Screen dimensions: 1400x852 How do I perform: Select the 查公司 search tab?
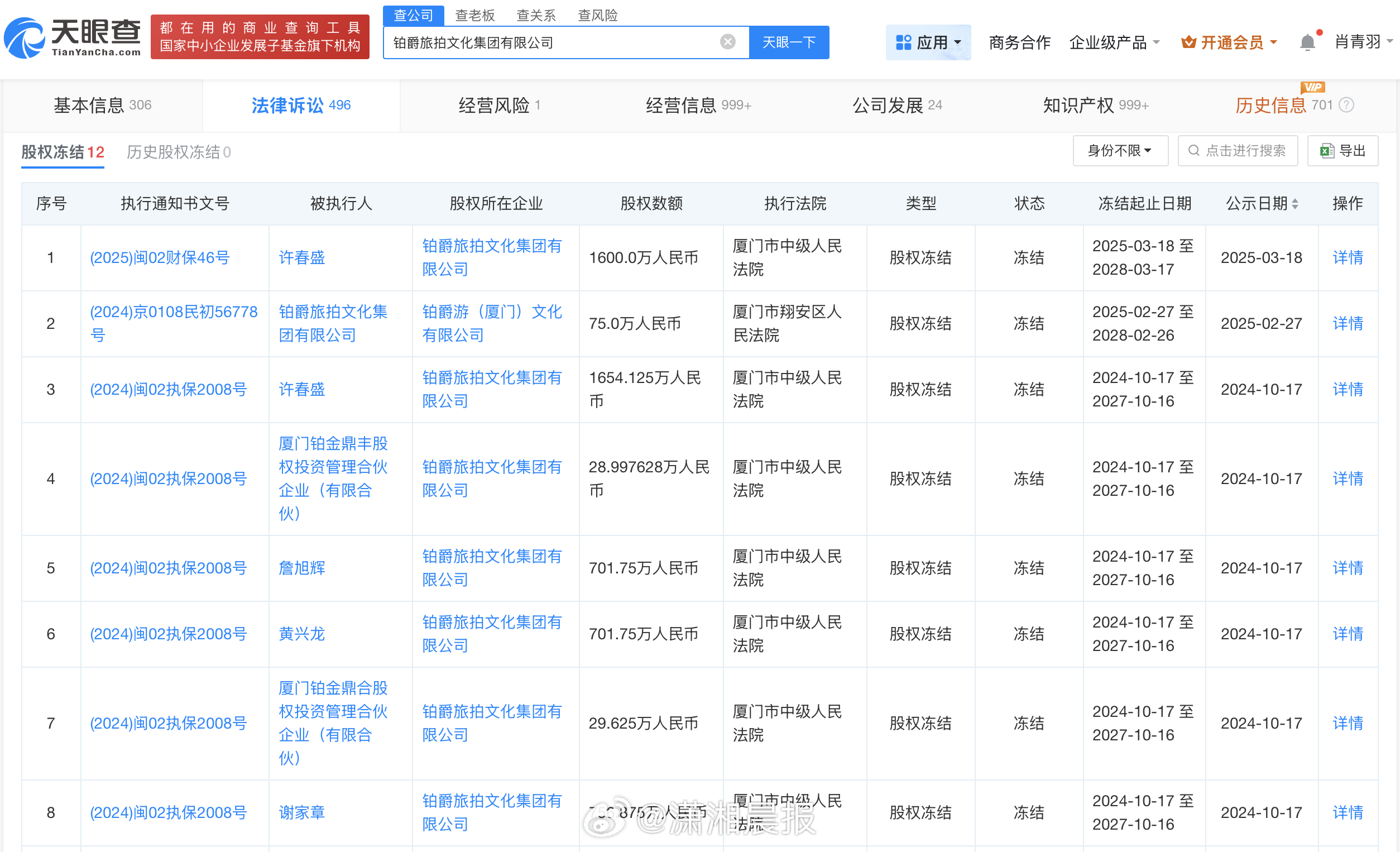point(413,15)
